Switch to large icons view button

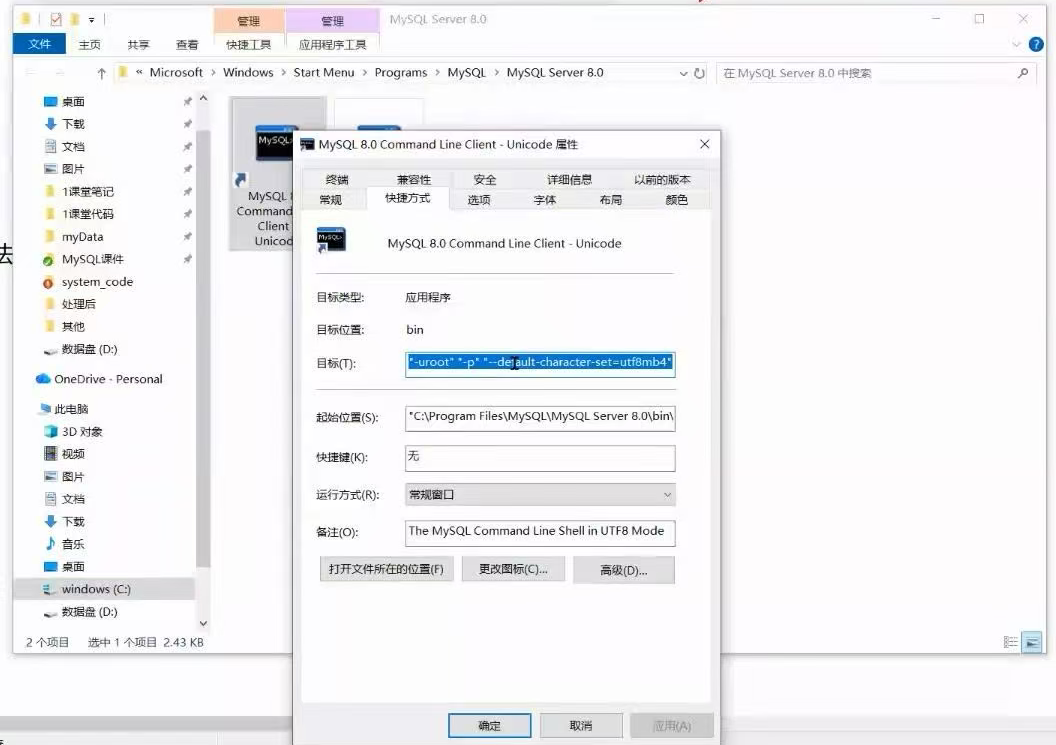(x=1032, y=642)
